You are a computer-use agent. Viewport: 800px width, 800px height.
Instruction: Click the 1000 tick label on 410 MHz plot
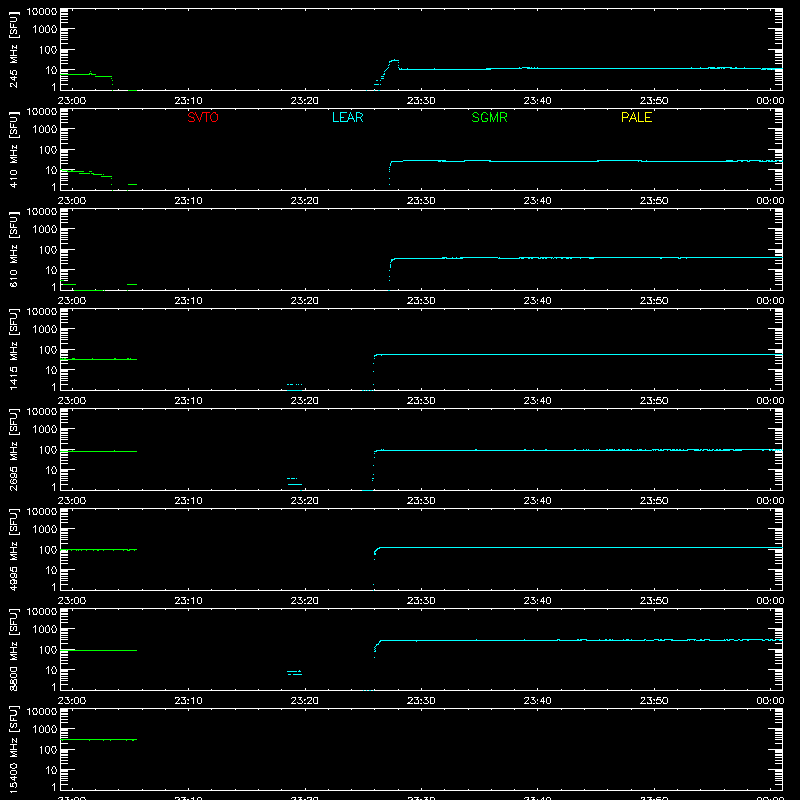[x=45, y=129]
